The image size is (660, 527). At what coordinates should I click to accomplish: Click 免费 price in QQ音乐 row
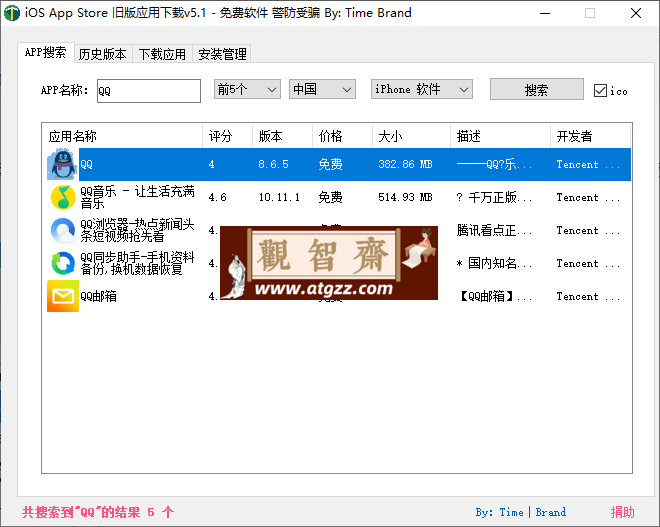coord(330,197)
